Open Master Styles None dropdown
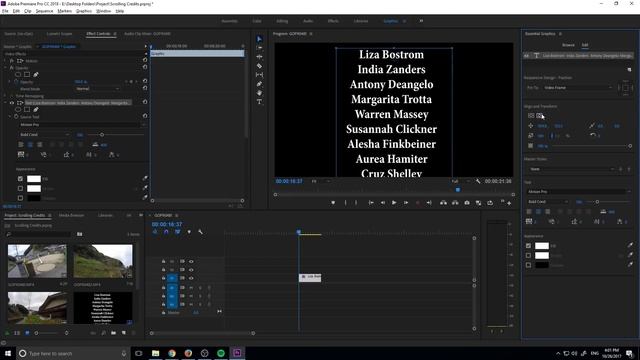The width and height of the screenshot is (640, 360). 571,169
